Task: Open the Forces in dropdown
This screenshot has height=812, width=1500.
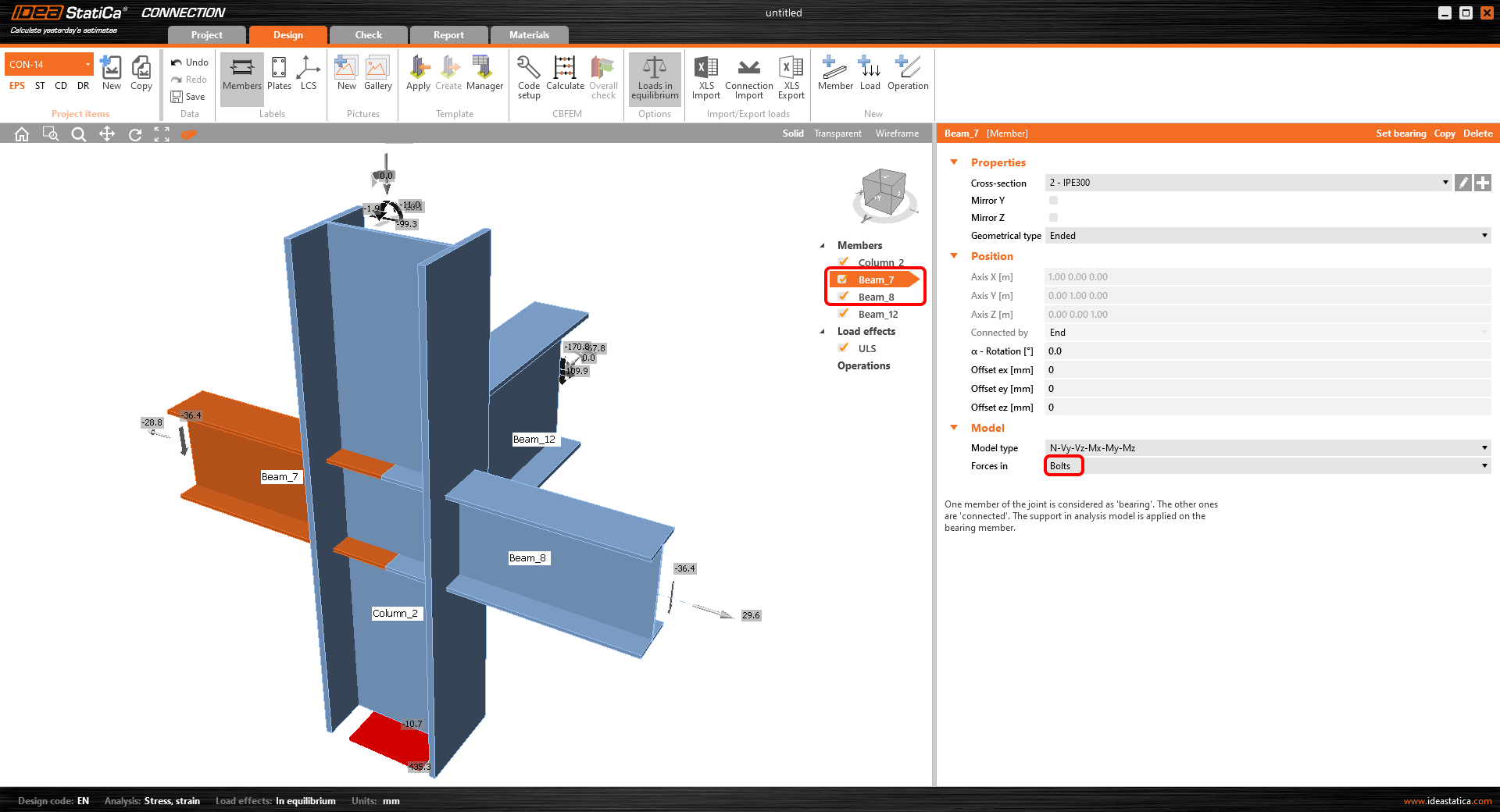Action: coord(1267,466)
